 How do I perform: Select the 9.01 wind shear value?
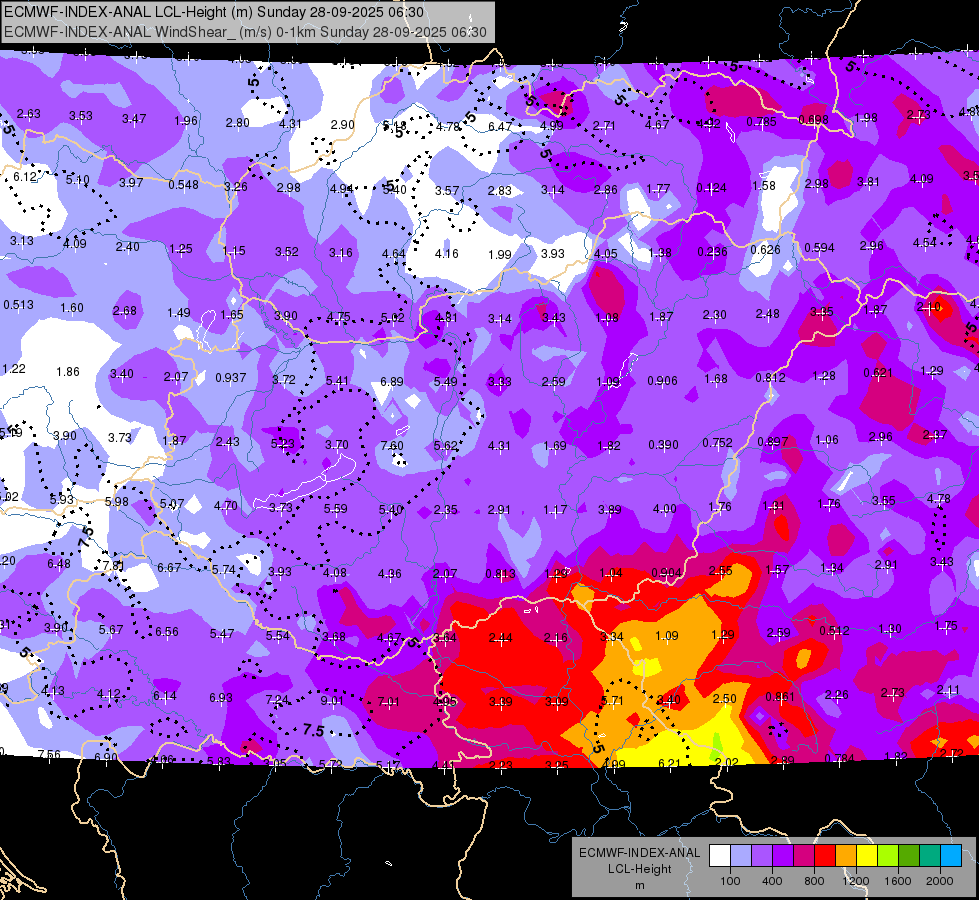tap(332, 701)
